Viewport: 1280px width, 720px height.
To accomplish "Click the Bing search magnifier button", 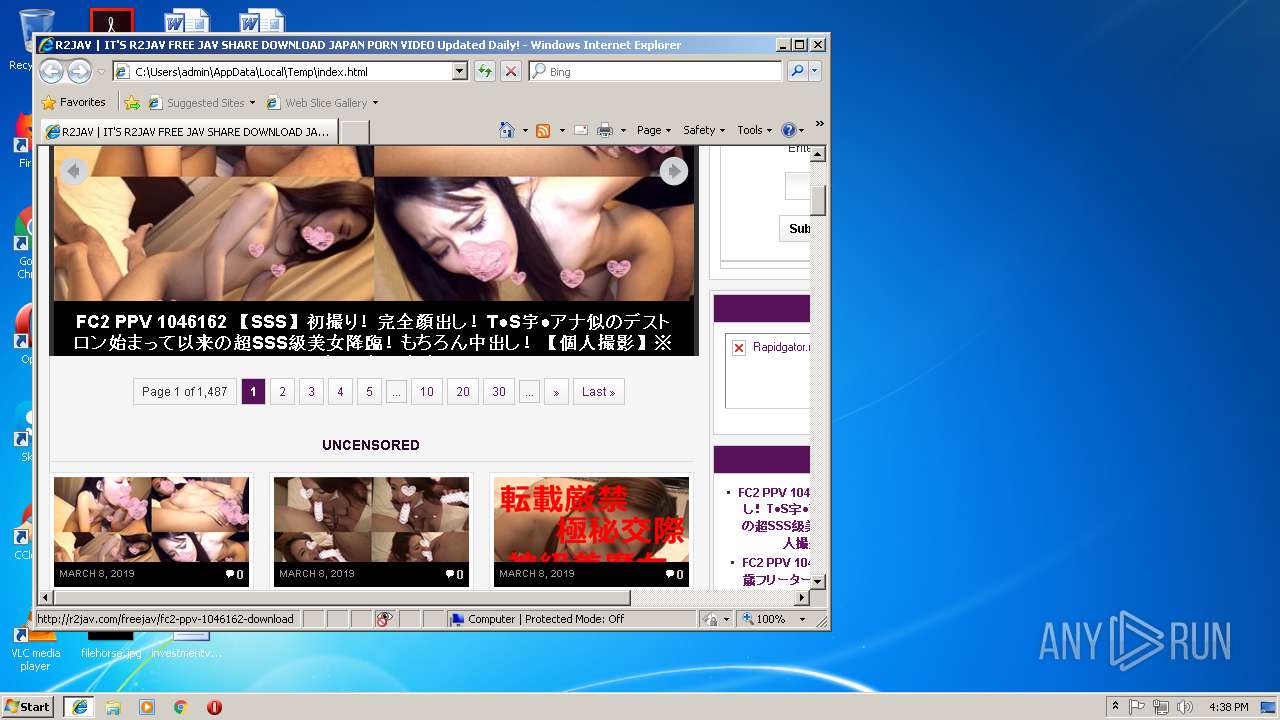I will (x=797, y=71).
